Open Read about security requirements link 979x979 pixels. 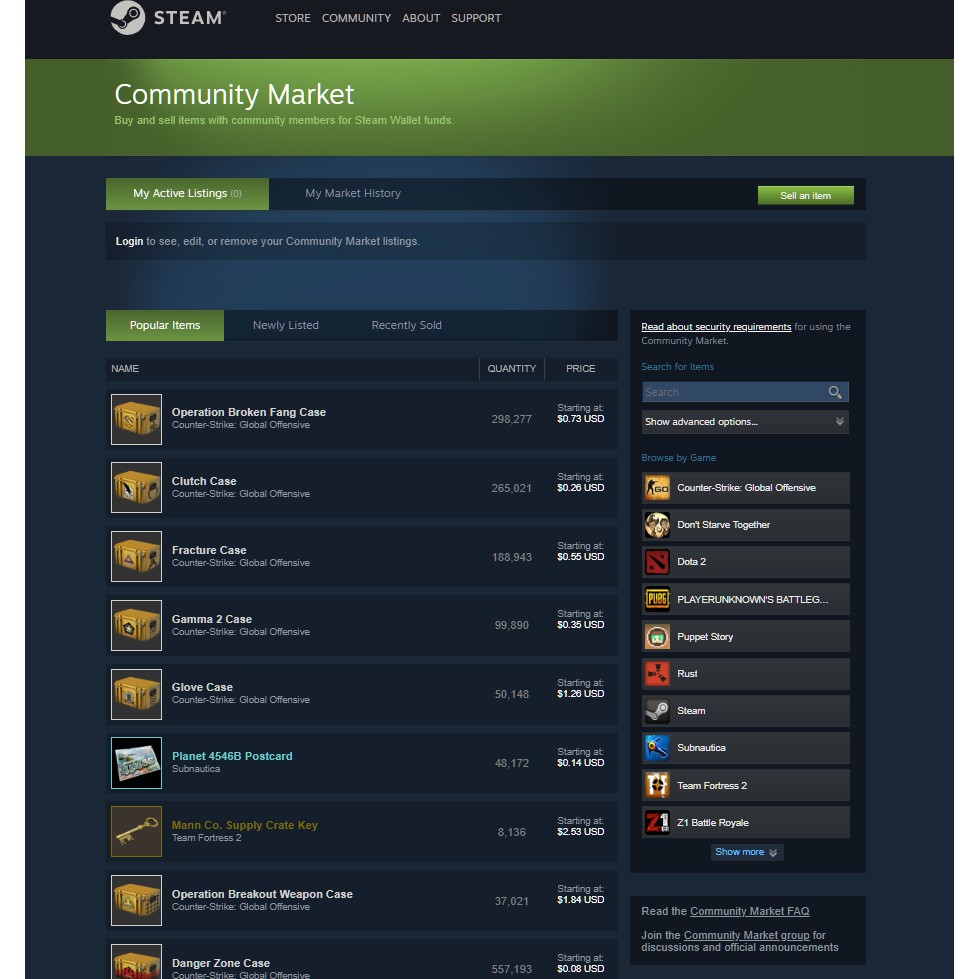716,327
